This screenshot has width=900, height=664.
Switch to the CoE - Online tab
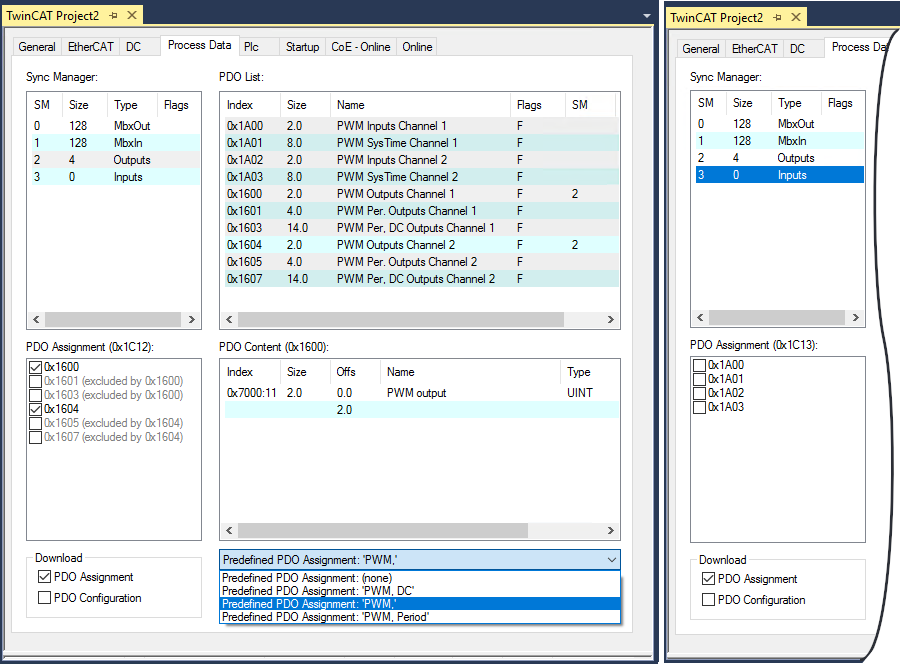pyautogui.click(x=360, y=47)
